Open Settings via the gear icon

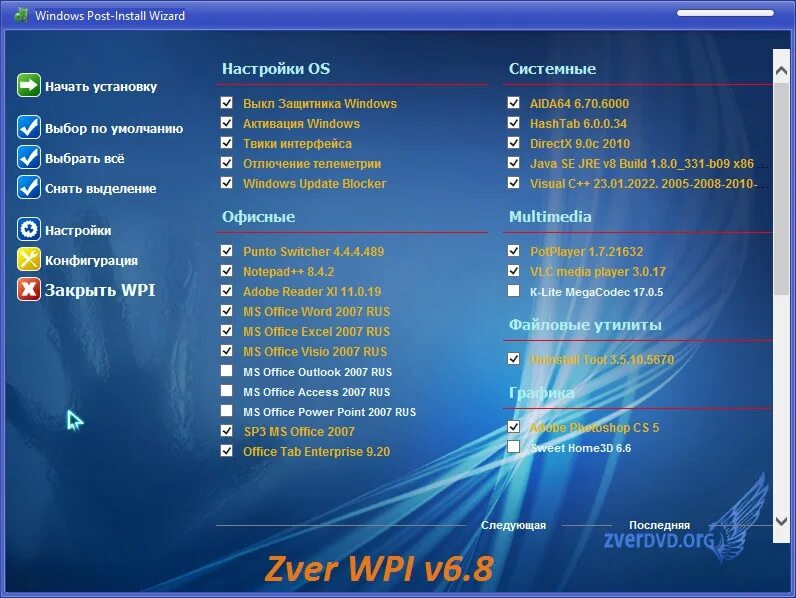tap(28, 229)
